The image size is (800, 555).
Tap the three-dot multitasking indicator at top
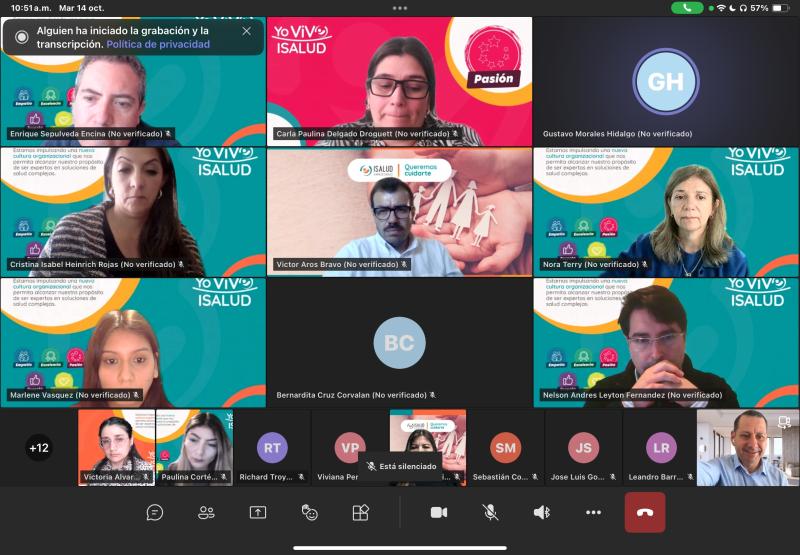pos(400,8)
